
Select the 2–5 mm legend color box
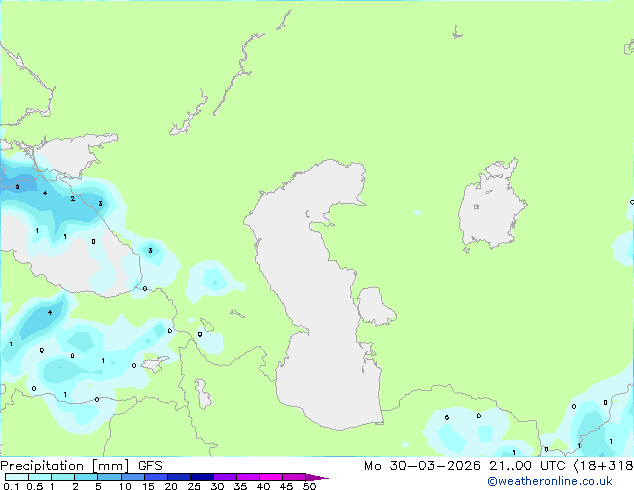pyautogui.click(x=86, y=477)
